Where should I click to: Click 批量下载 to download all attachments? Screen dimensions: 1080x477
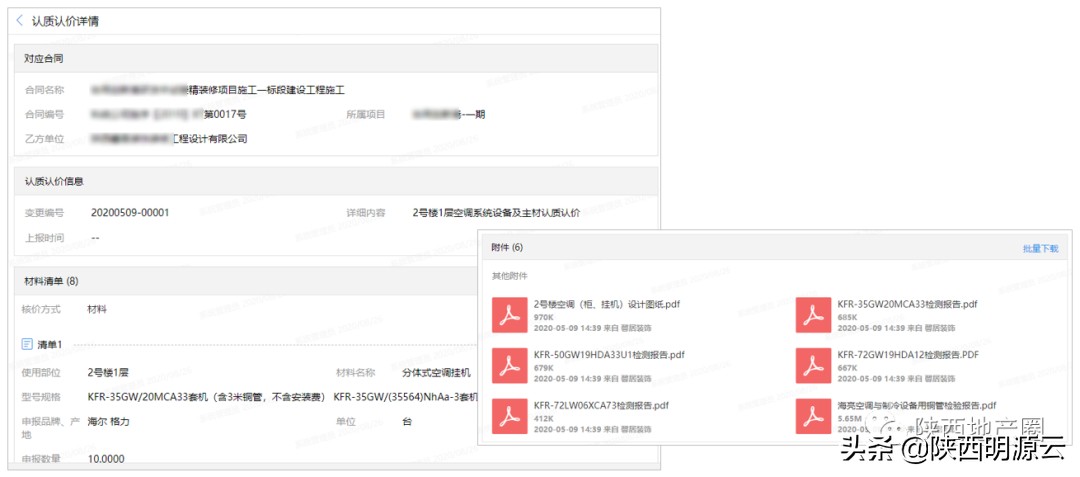tap(1041, 248)
